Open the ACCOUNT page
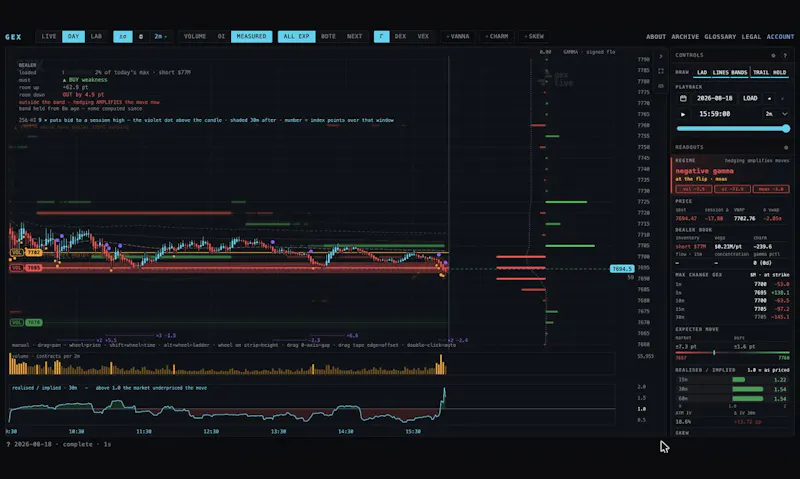The height and width of the screenshot is (479, 800). pos(780,37)
